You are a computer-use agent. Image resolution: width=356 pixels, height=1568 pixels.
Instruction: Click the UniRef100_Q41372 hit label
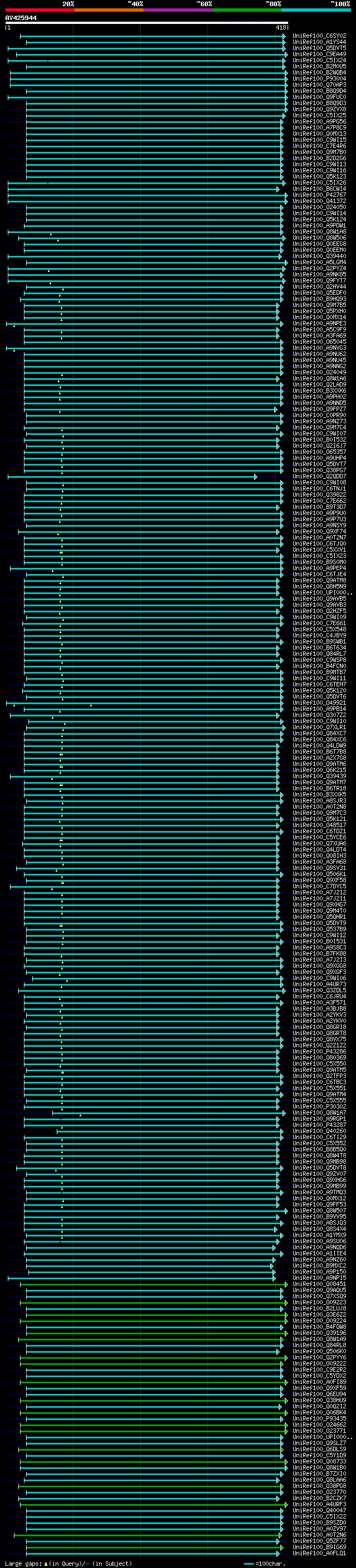click(319, 201)
